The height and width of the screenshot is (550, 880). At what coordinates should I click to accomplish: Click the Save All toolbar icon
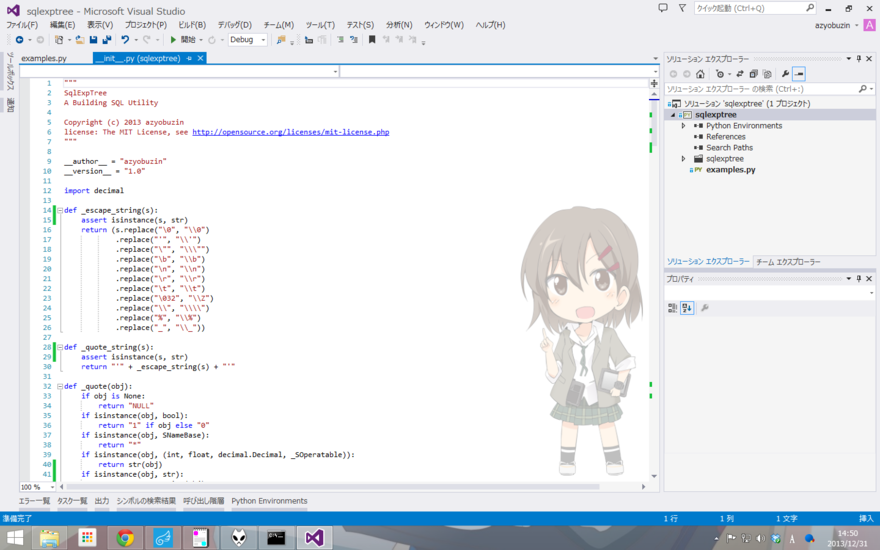point(106,40)
